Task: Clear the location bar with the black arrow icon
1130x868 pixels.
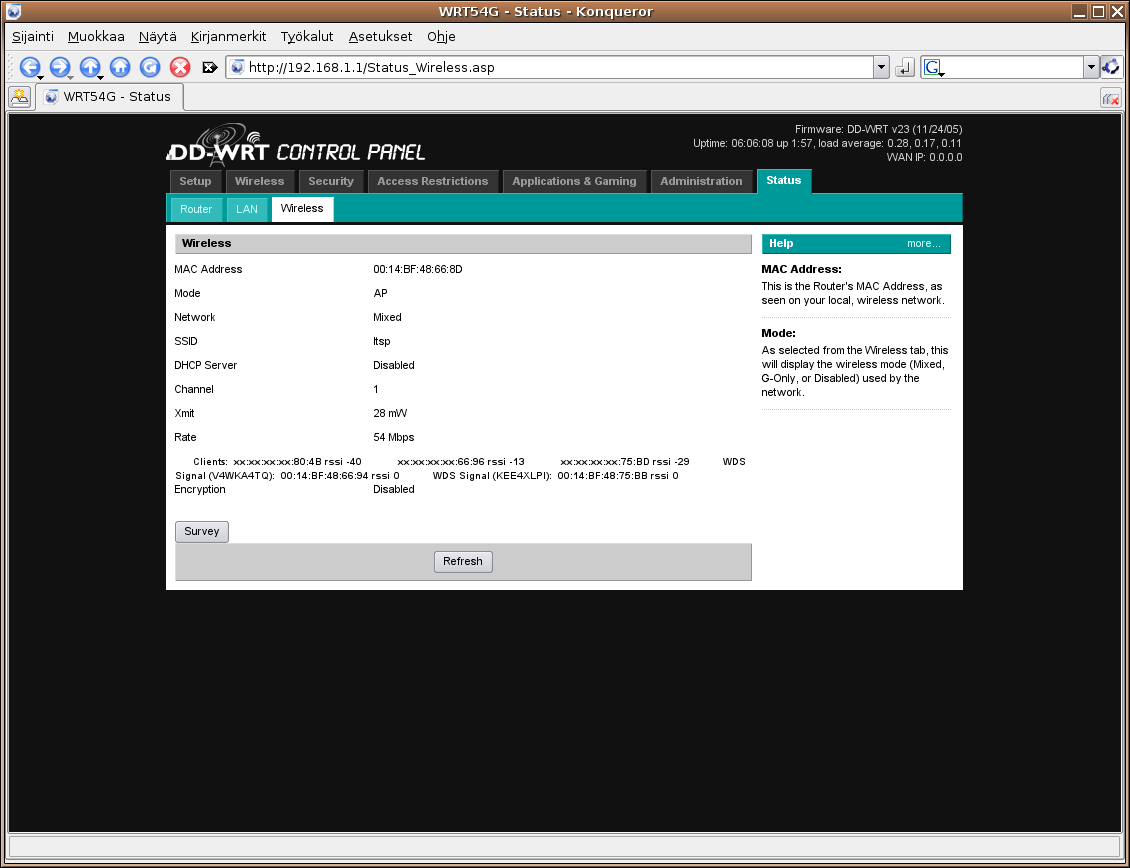Action: tap(210, 68)
